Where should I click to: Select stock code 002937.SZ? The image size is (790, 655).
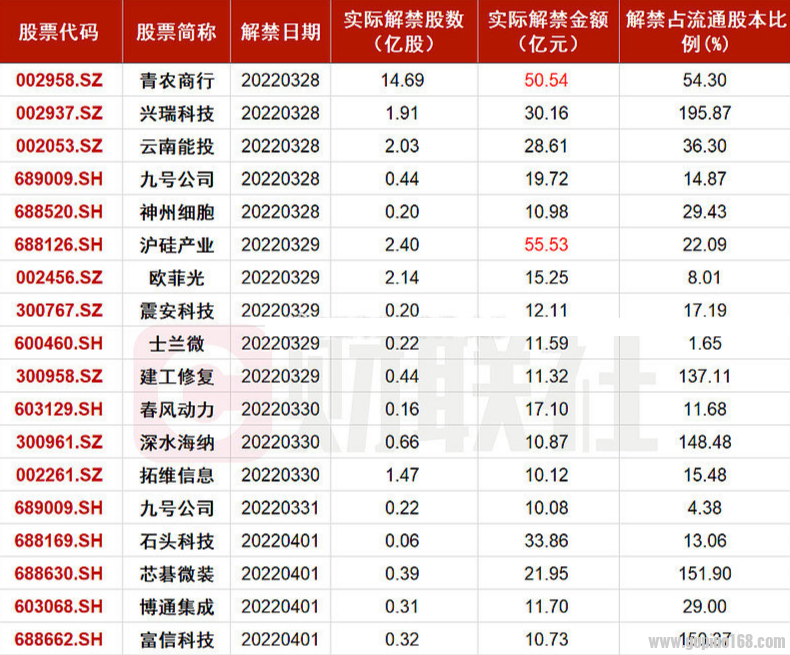(x=59, y=113)
